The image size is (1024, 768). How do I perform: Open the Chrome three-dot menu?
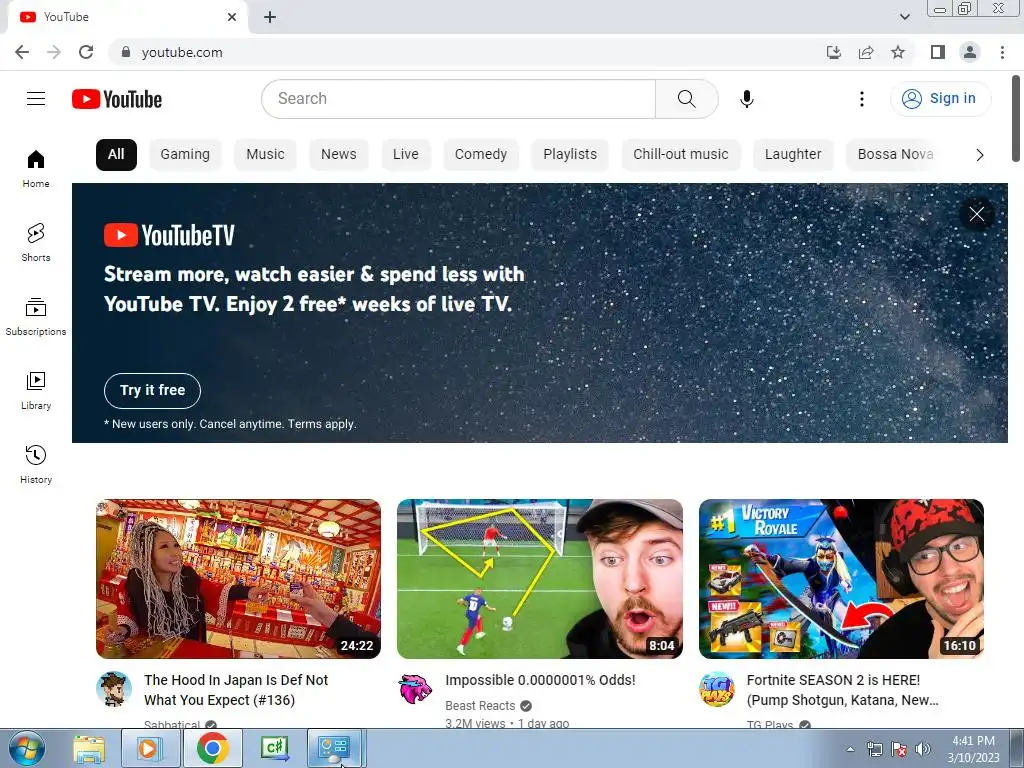click(1002, 52)
